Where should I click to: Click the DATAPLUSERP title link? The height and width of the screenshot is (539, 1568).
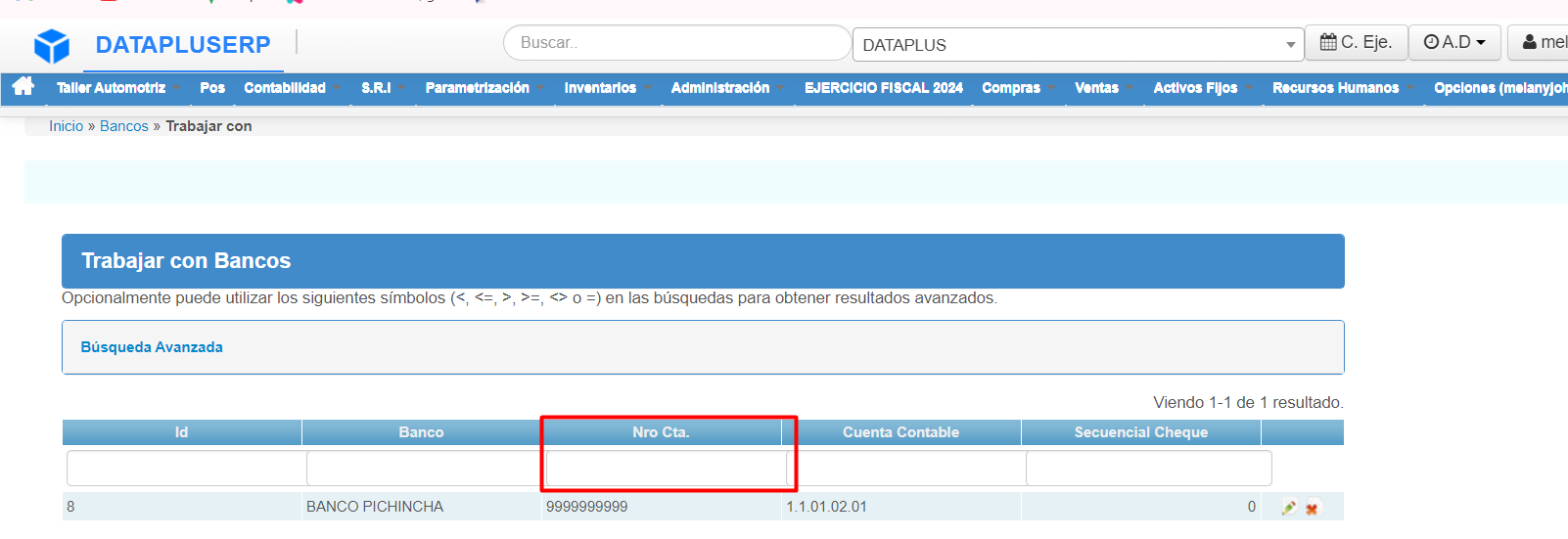(183, 45)
